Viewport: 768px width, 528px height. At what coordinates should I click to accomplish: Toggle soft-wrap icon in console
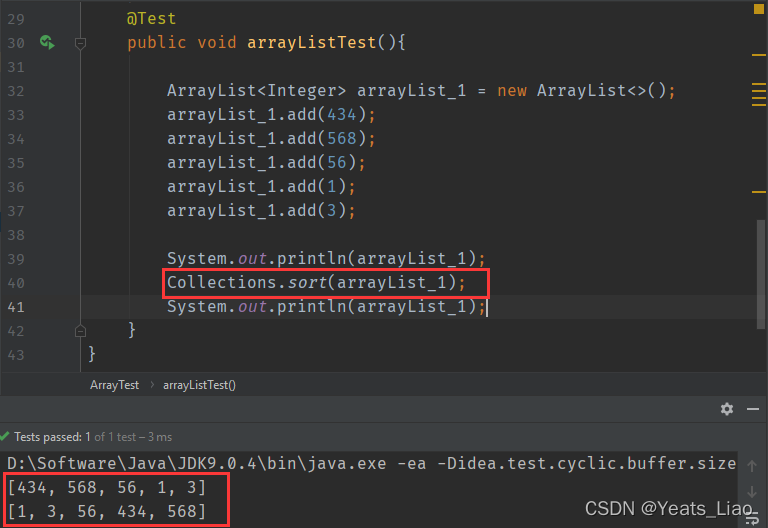point(752,519)
